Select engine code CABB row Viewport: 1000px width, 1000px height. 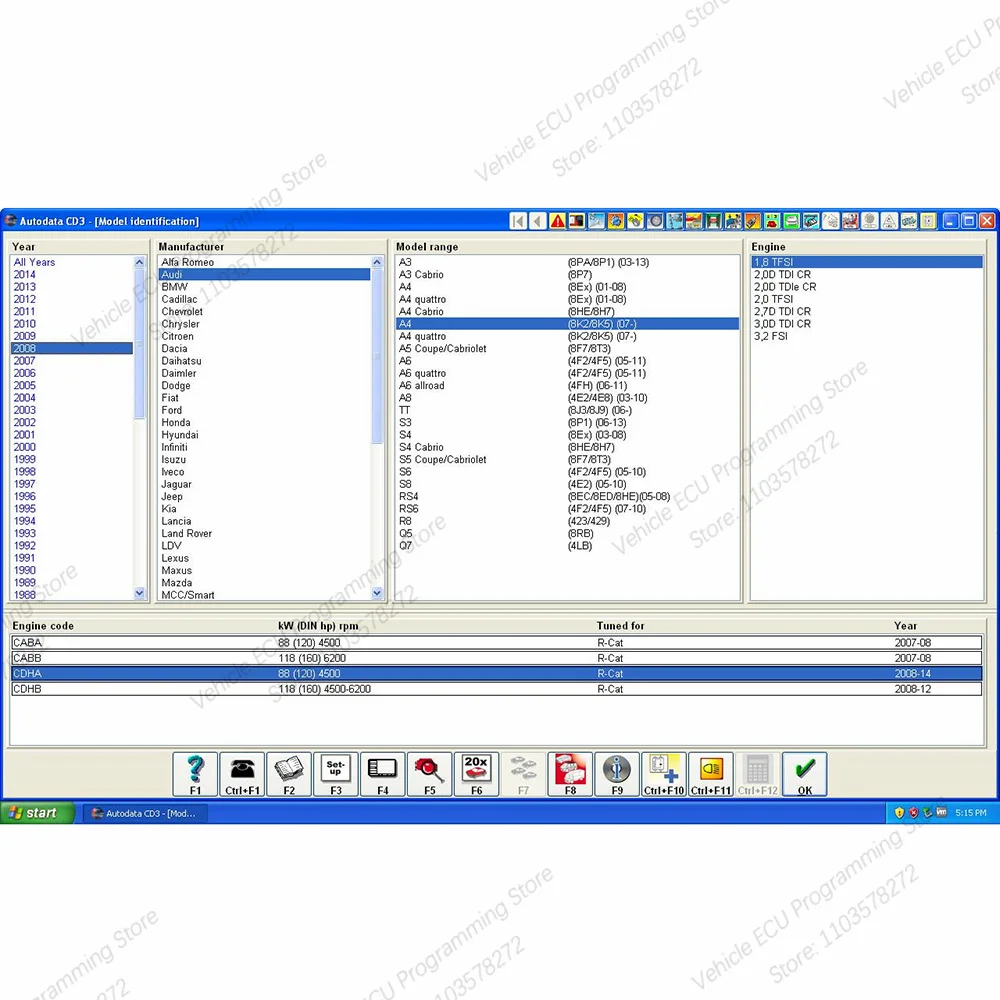click(x=496, y=658)
